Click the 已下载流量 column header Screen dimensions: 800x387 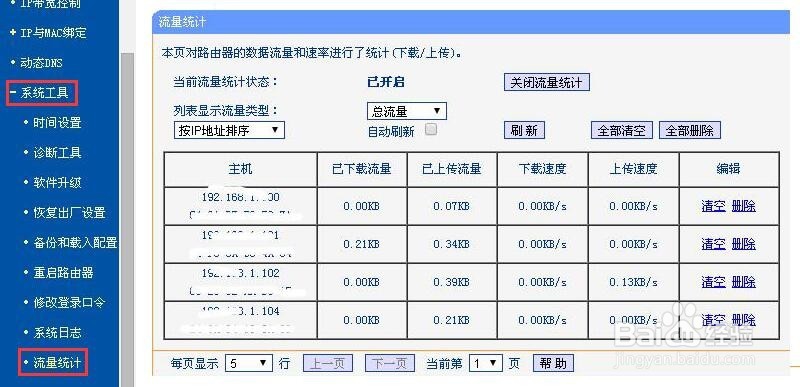coord(362,169)
